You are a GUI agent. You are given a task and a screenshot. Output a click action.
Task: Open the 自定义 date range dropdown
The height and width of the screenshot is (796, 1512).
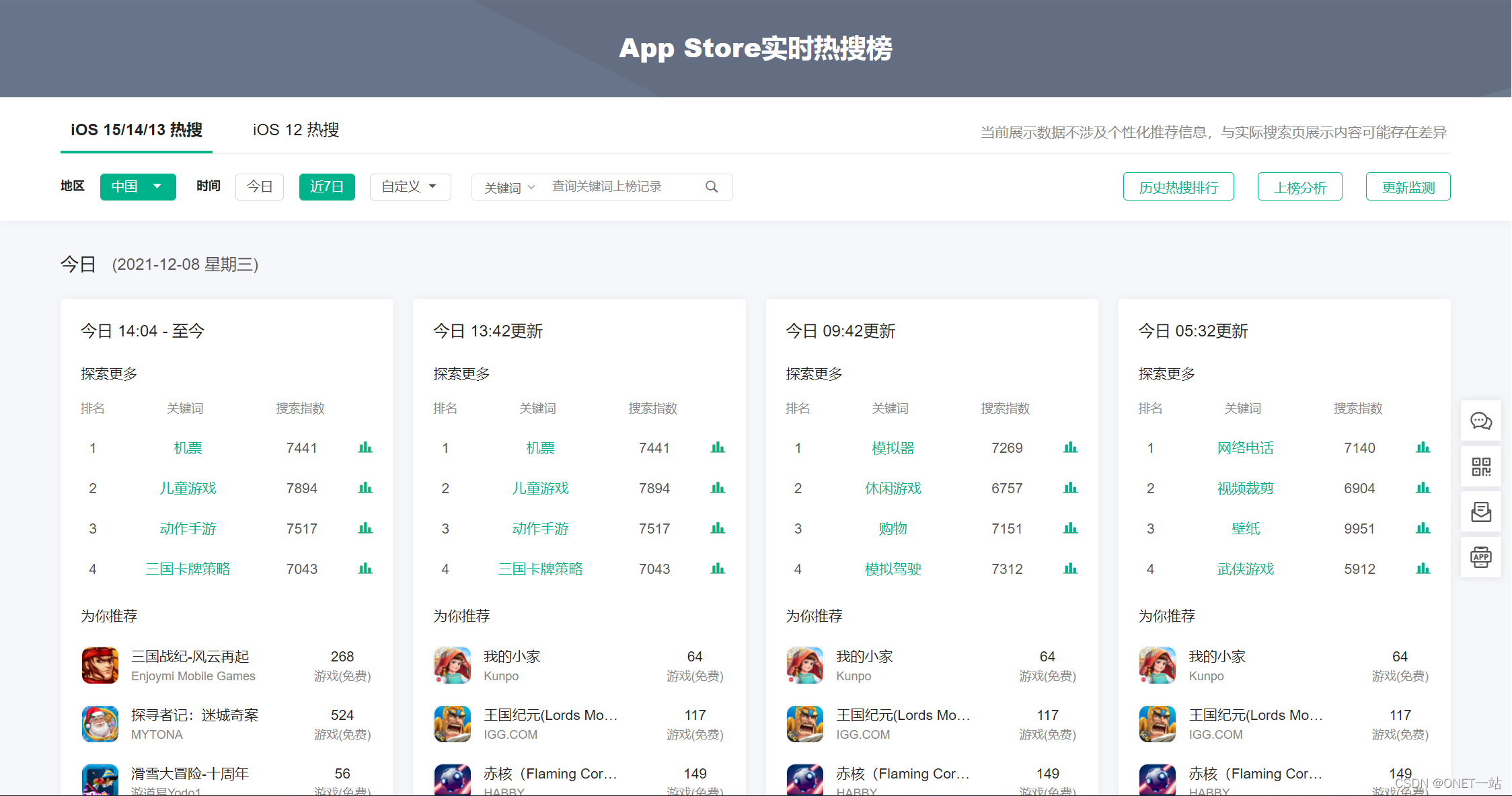pyautogui.click(x=410, y=187)
